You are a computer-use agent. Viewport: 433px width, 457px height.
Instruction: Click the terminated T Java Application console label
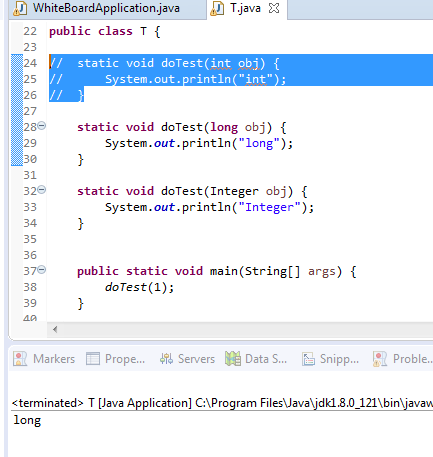[222, 403]
